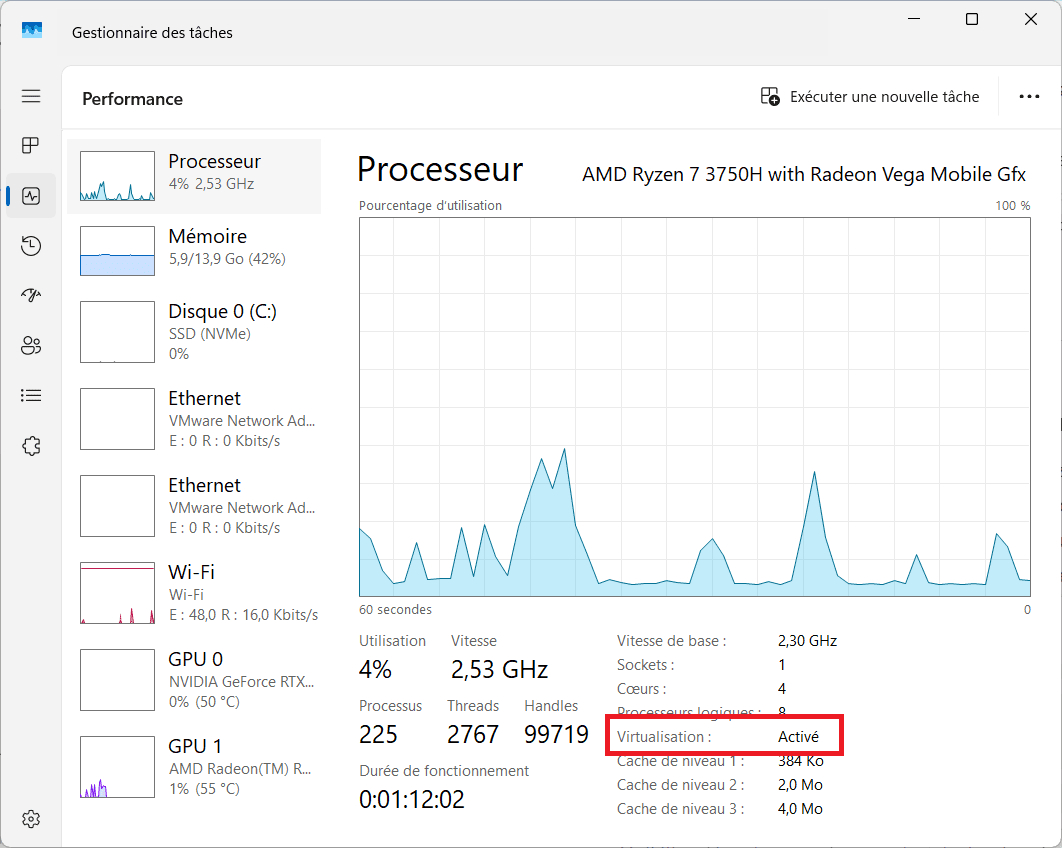Screen dimensions: 1062x848
Task: Click the level 2 cache value '2,0 Mo'
Action: coord(800,785)
